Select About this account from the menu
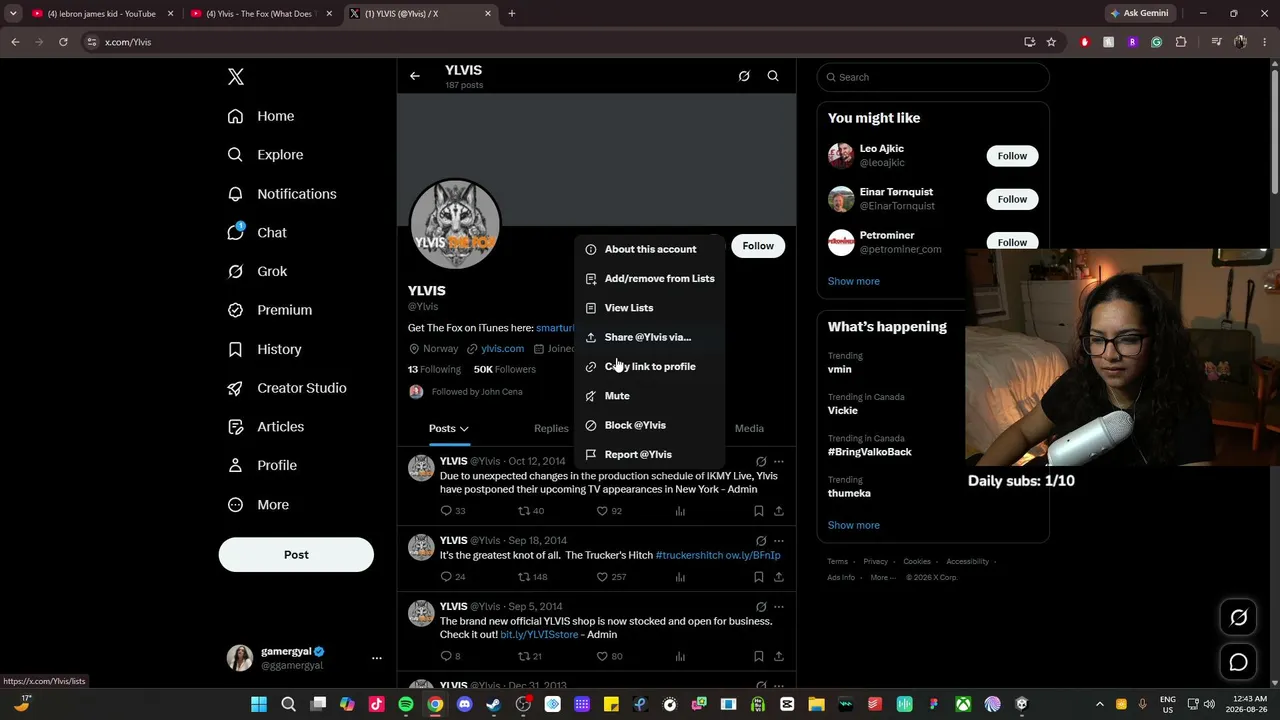1280x720 pixels. [649, 249]
